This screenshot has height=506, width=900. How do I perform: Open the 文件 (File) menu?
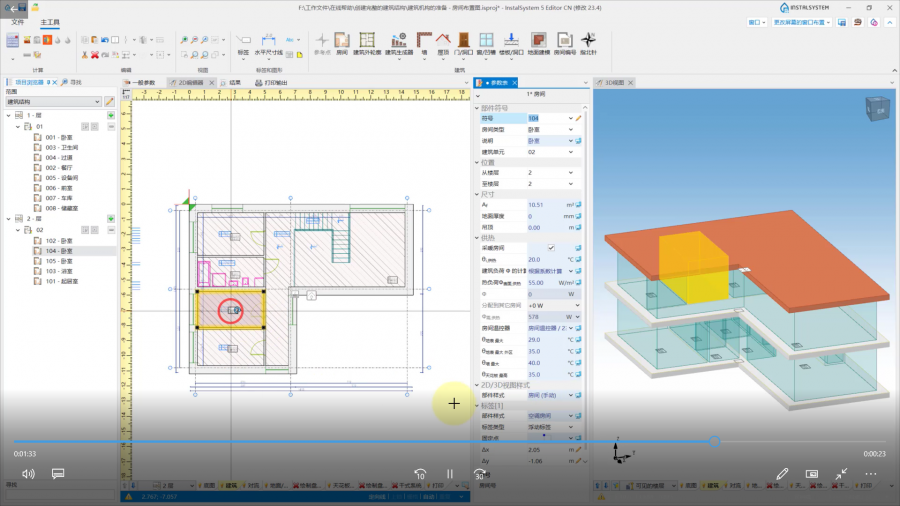point(17,20)
